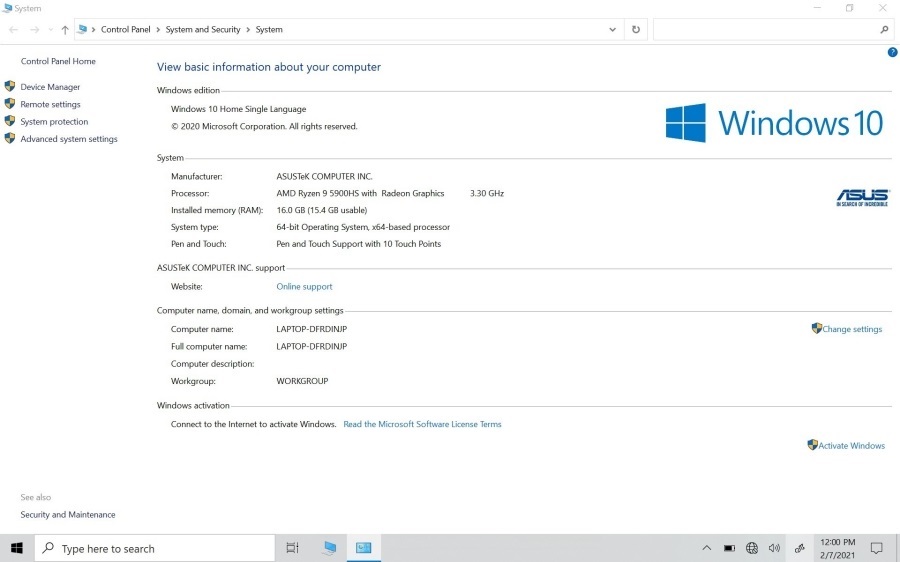Minimize the System window
The height and width of the screenshot is (562, 900).
pyautogui.click(x=817, y=8)
